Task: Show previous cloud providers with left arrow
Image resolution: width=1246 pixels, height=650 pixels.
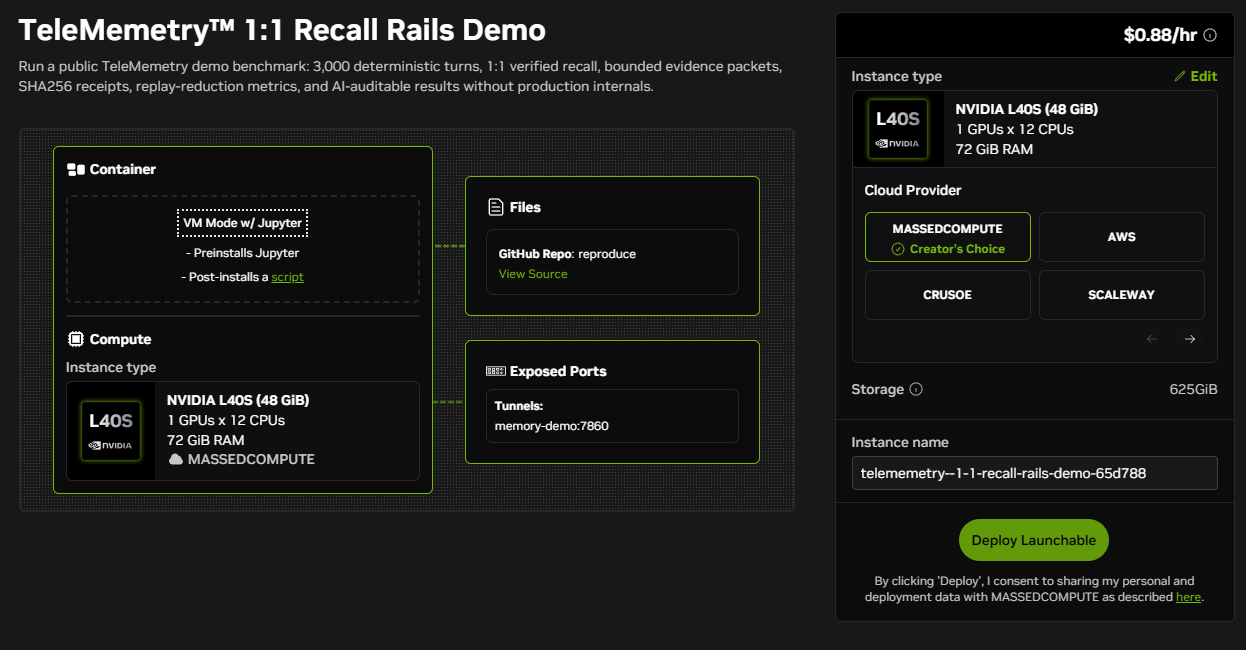Action: [1152, 339]
